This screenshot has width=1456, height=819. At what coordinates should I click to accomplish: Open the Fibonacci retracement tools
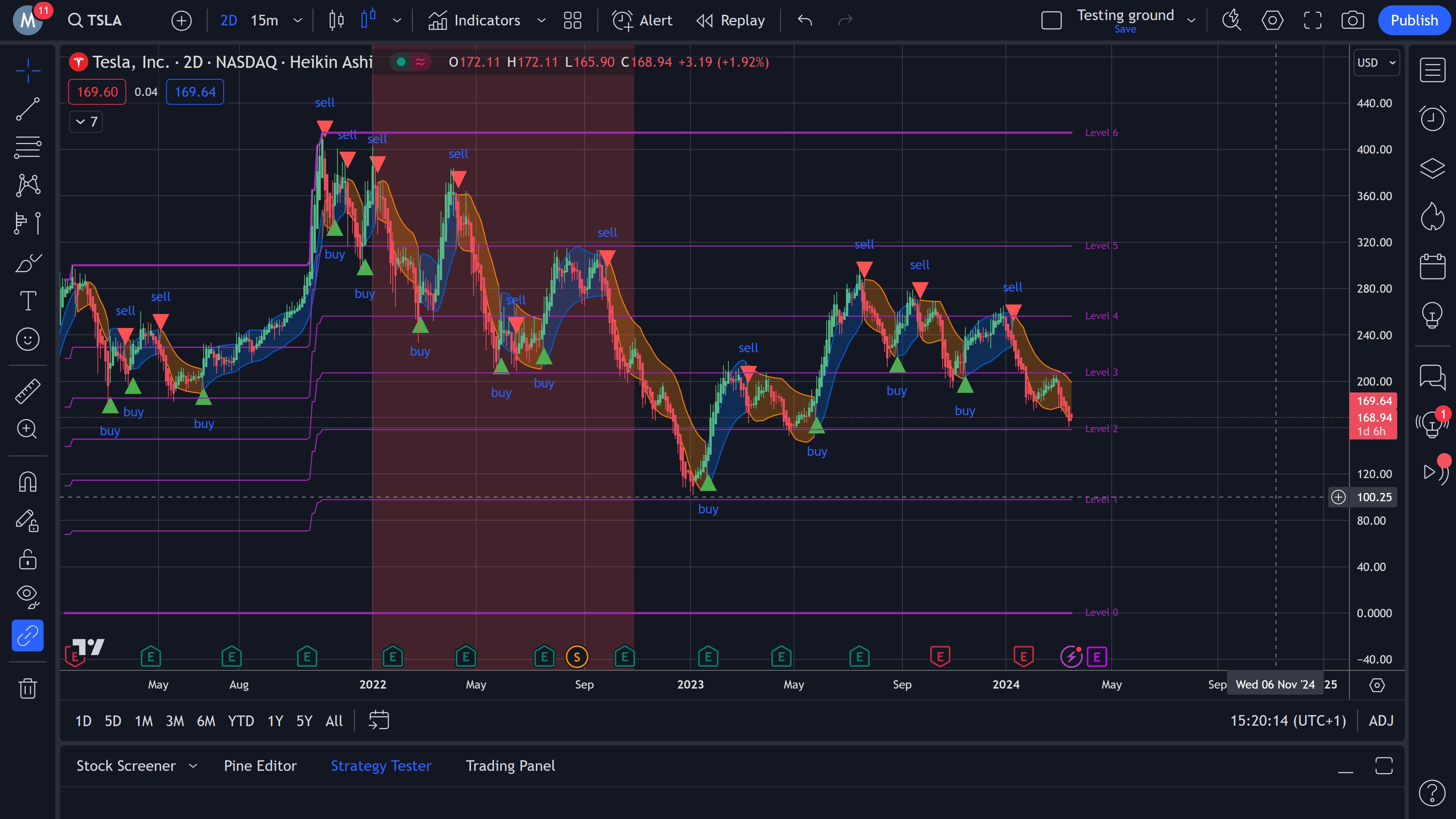pyautogui.click(x=28, y=147)
